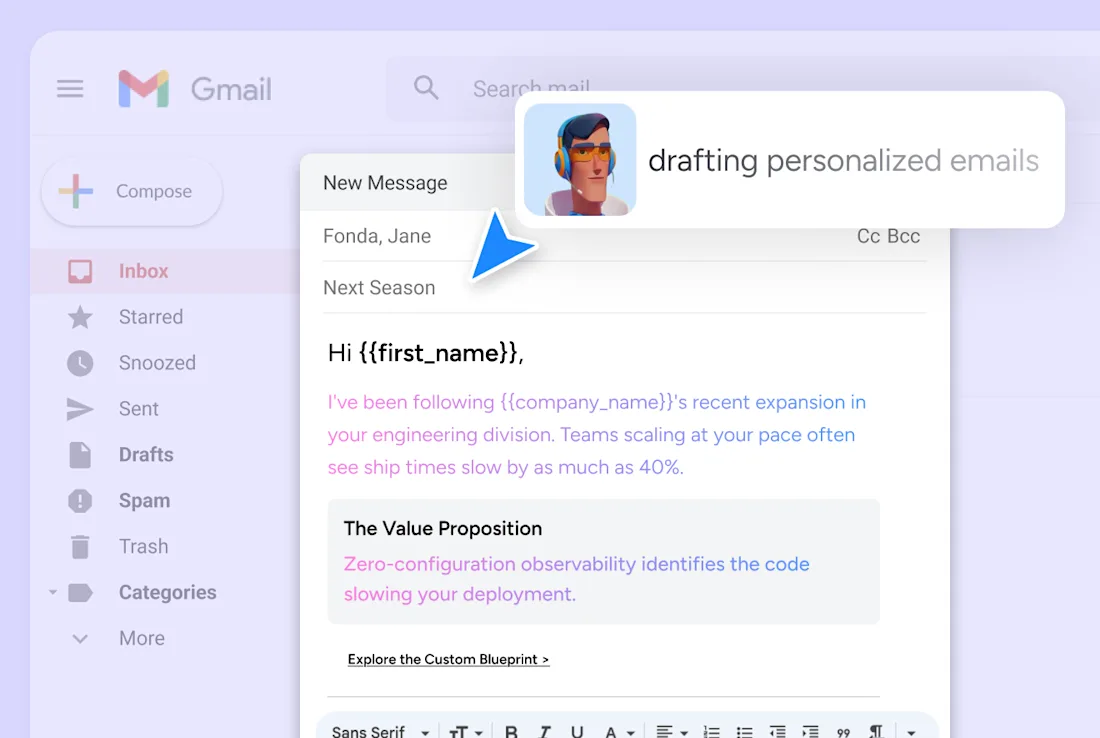
Task: Click the Inbox tray icon
Action: point(80,271)
